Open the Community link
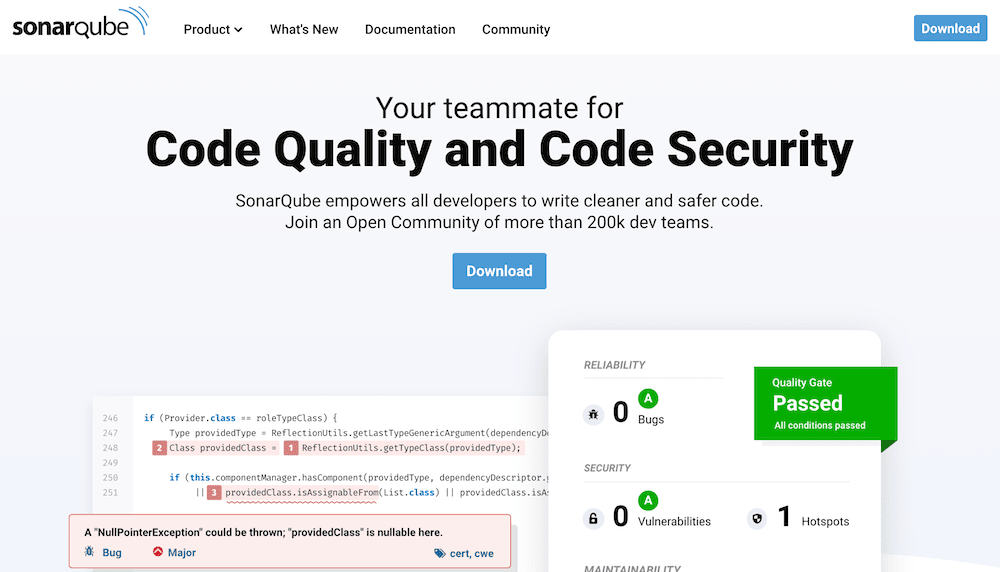Screen dimensions: 1000x572 [x=516, y=29]
